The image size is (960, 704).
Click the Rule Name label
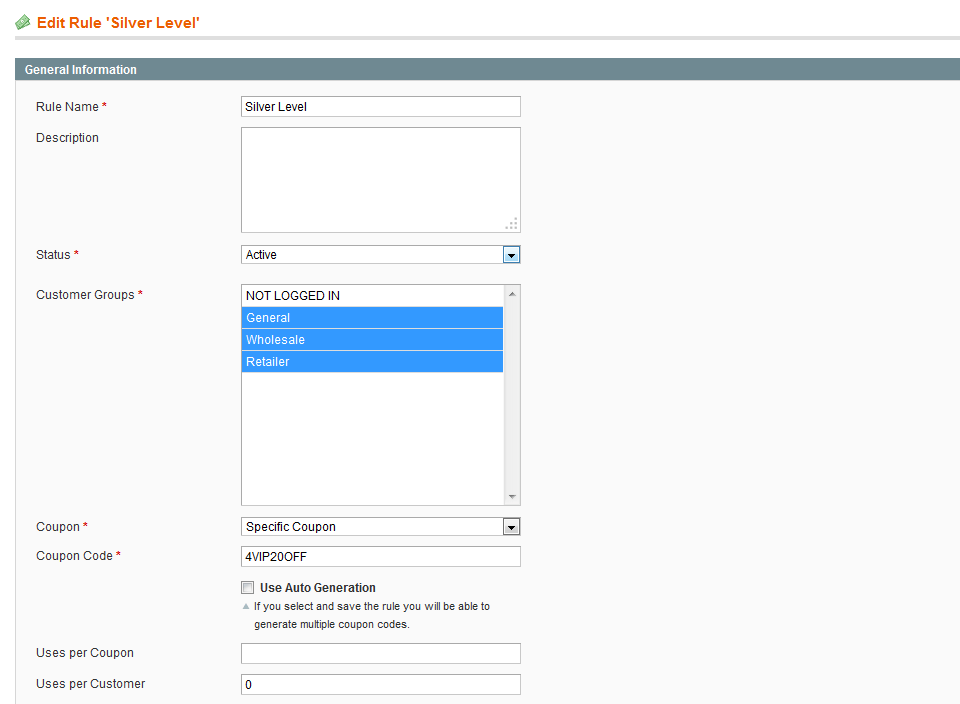(67, 107)
